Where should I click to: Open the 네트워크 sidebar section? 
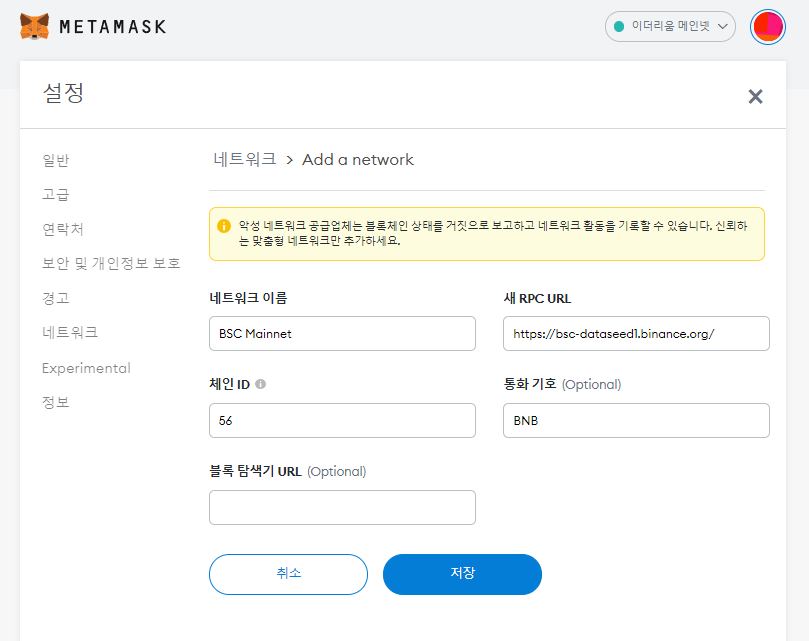[70, 332]
